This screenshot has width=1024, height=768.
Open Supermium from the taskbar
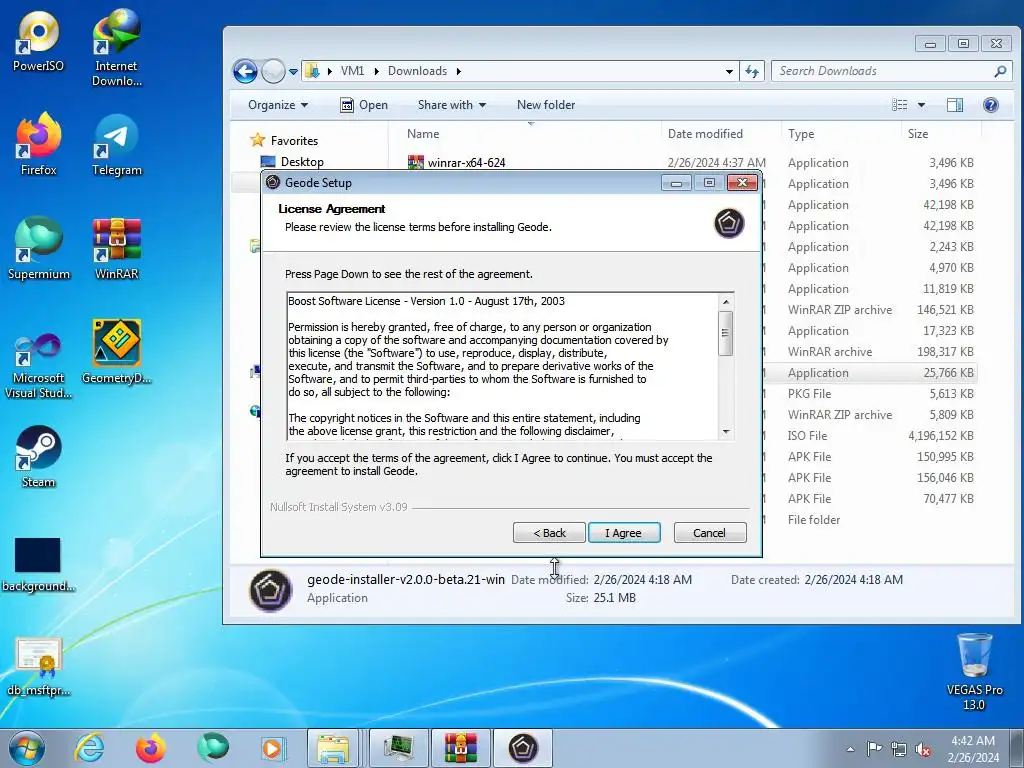click(x=213, y=748)
